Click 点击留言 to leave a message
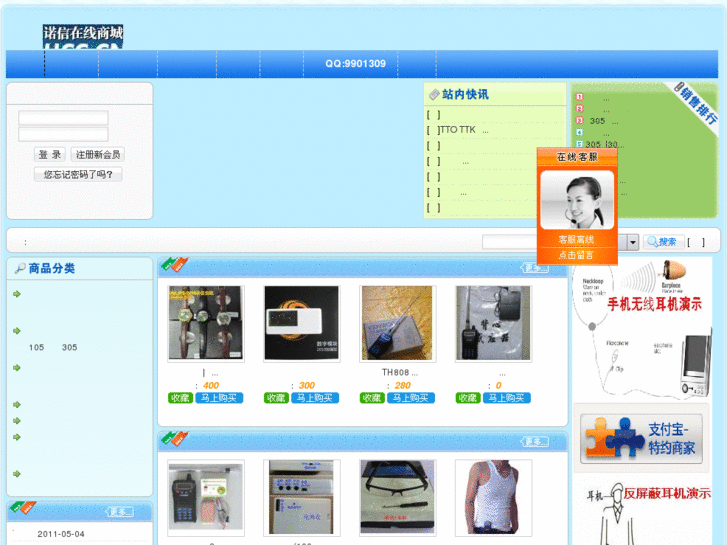Viewport: 727px width, 545px height. [576, 255]
